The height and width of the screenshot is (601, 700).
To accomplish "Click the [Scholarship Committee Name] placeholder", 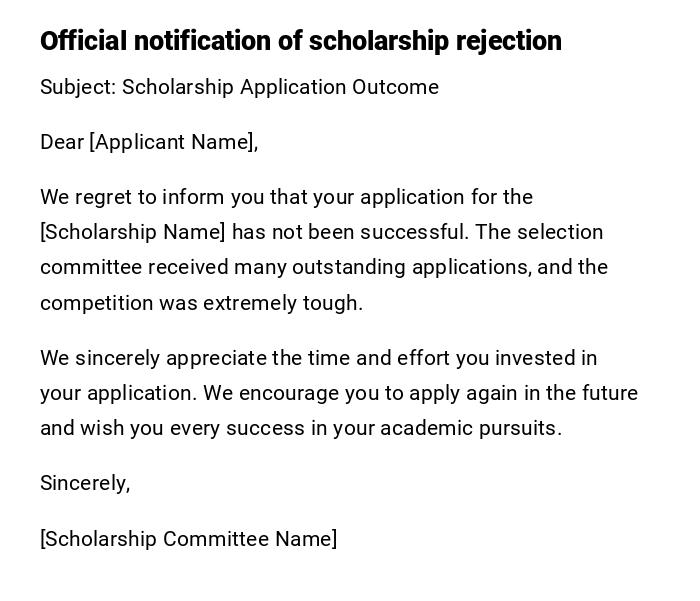I will 188,539.
